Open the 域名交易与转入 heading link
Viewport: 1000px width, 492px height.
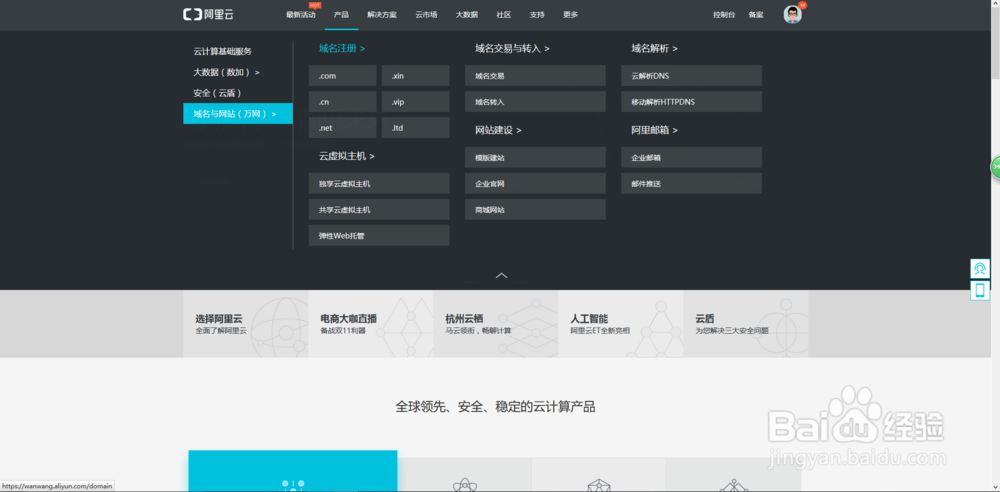coord(512,48)
